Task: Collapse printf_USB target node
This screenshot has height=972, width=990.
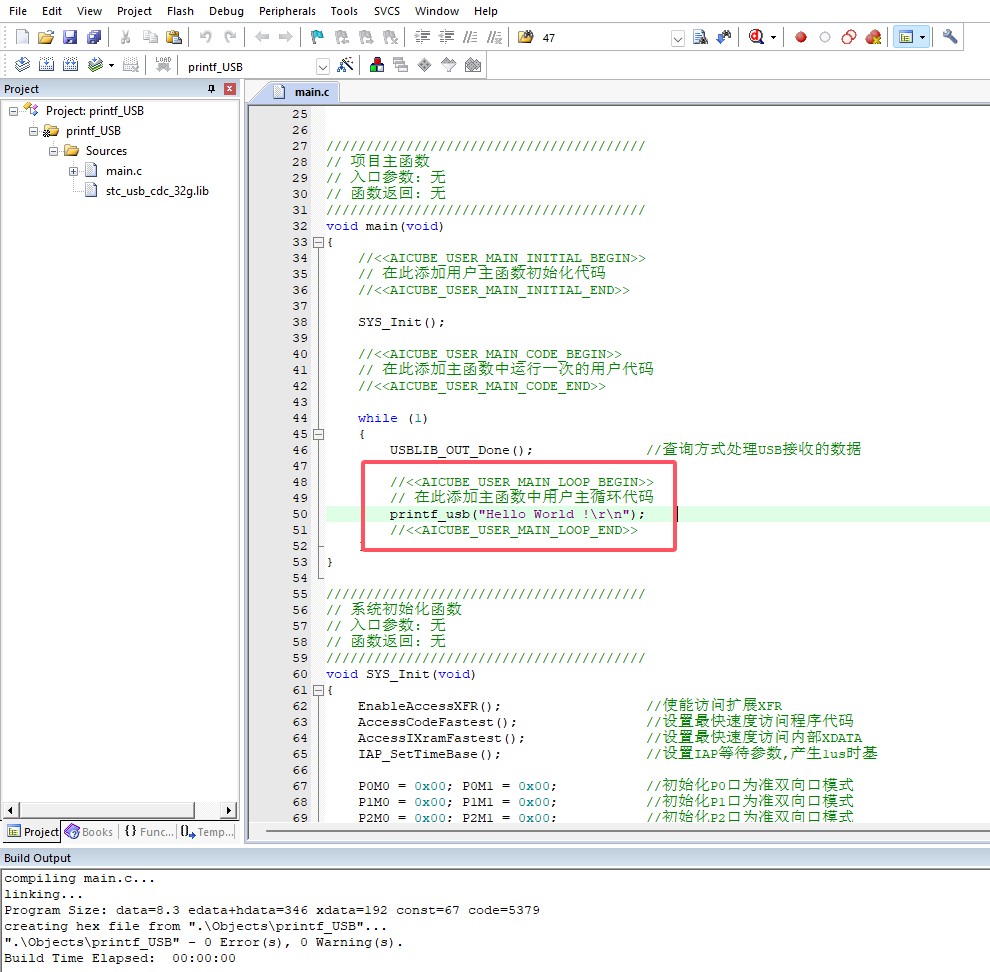Action: 33,131
